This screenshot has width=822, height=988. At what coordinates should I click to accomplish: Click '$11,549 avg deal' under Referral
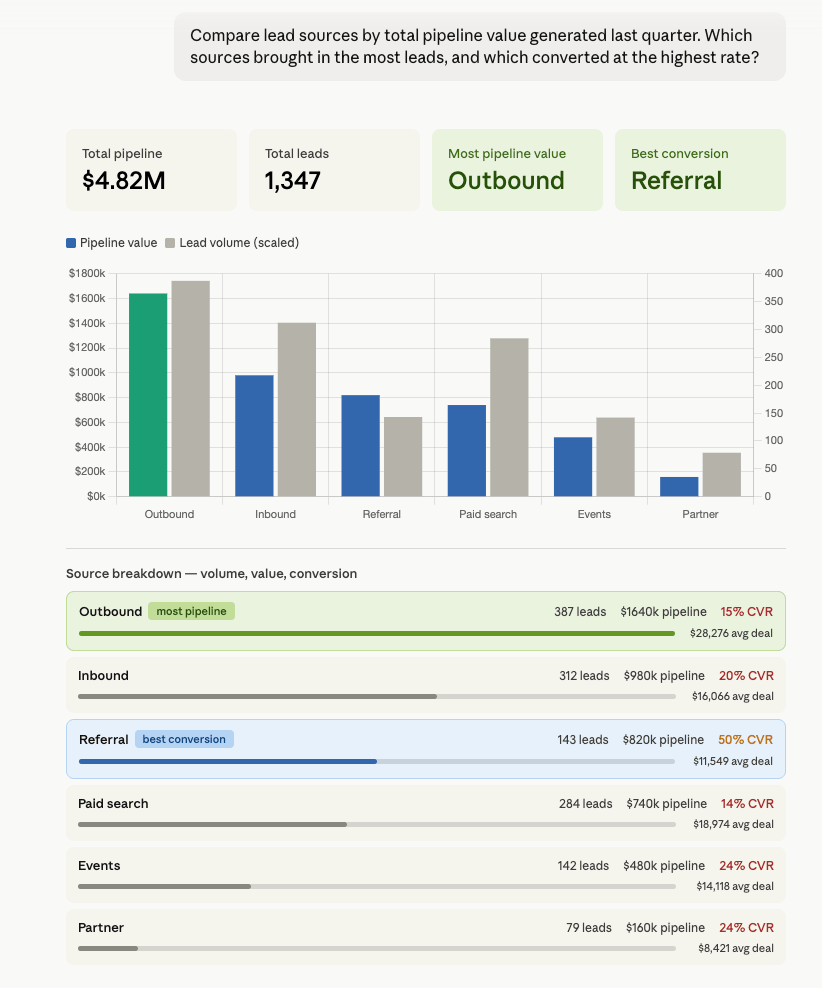tap(733, 761)
